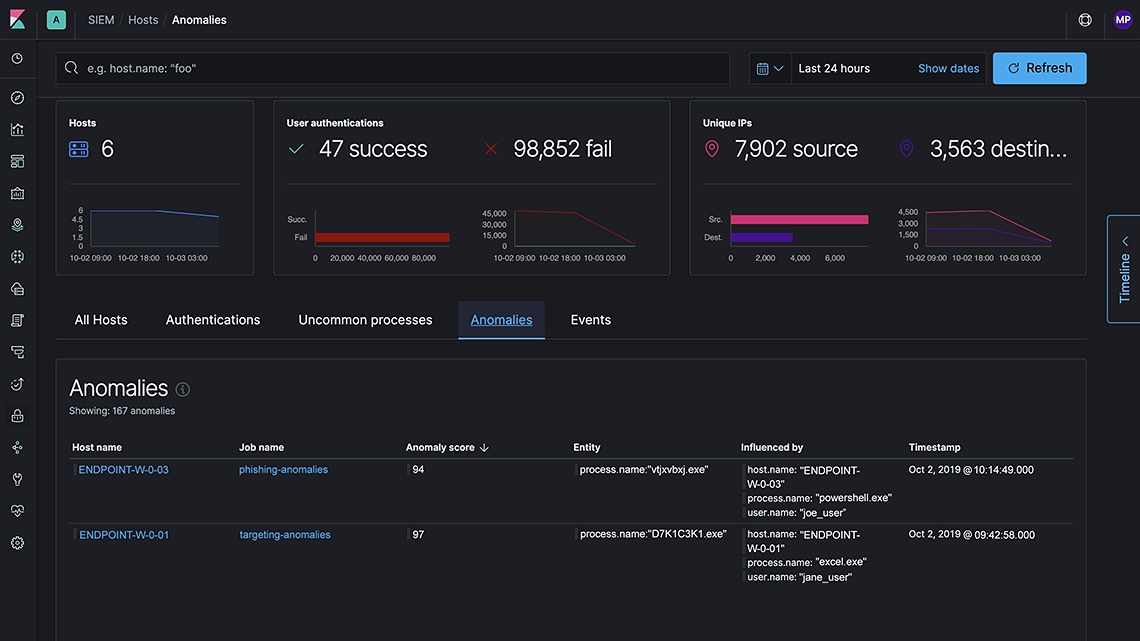Open the help globe icon in header
The height and width of the screenshot is (641, 1140).
(x=1085, y=20)
